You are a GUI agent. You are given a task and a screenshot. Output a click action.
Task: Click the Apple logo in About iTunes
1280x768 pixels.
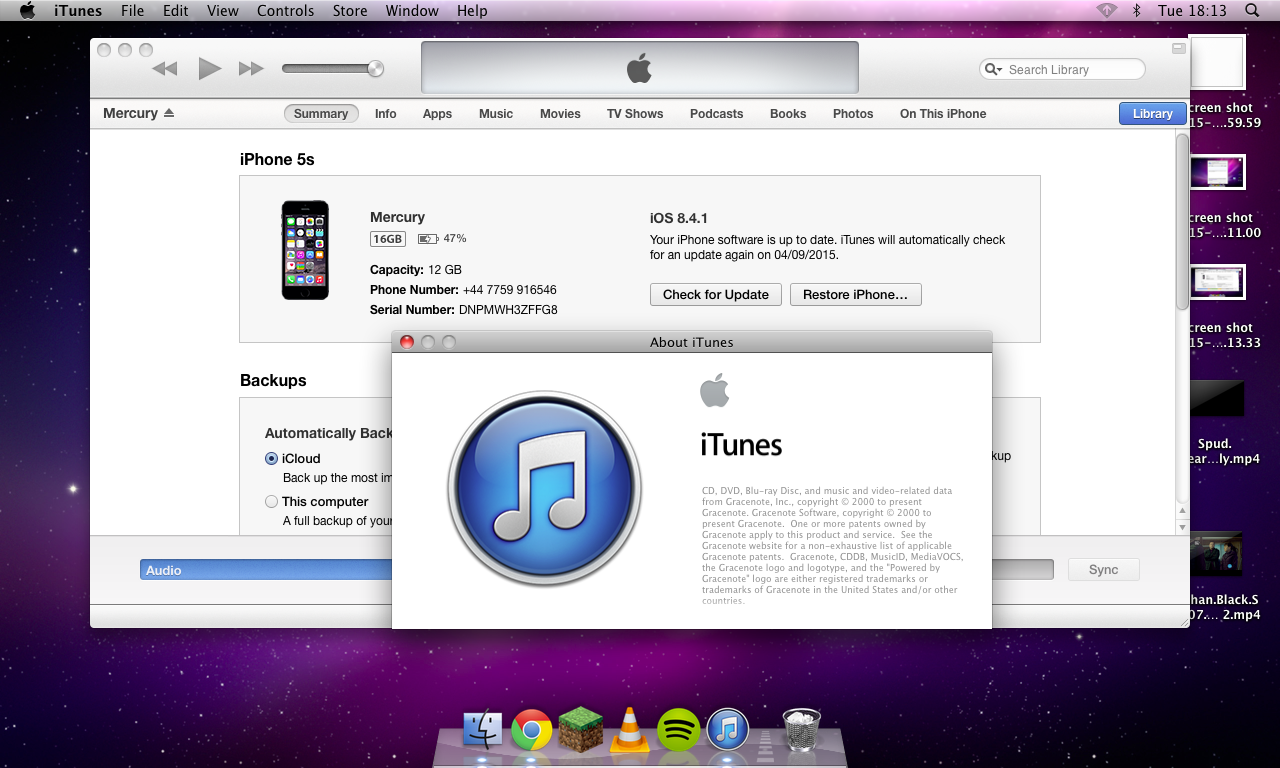[x=714, y=391]
